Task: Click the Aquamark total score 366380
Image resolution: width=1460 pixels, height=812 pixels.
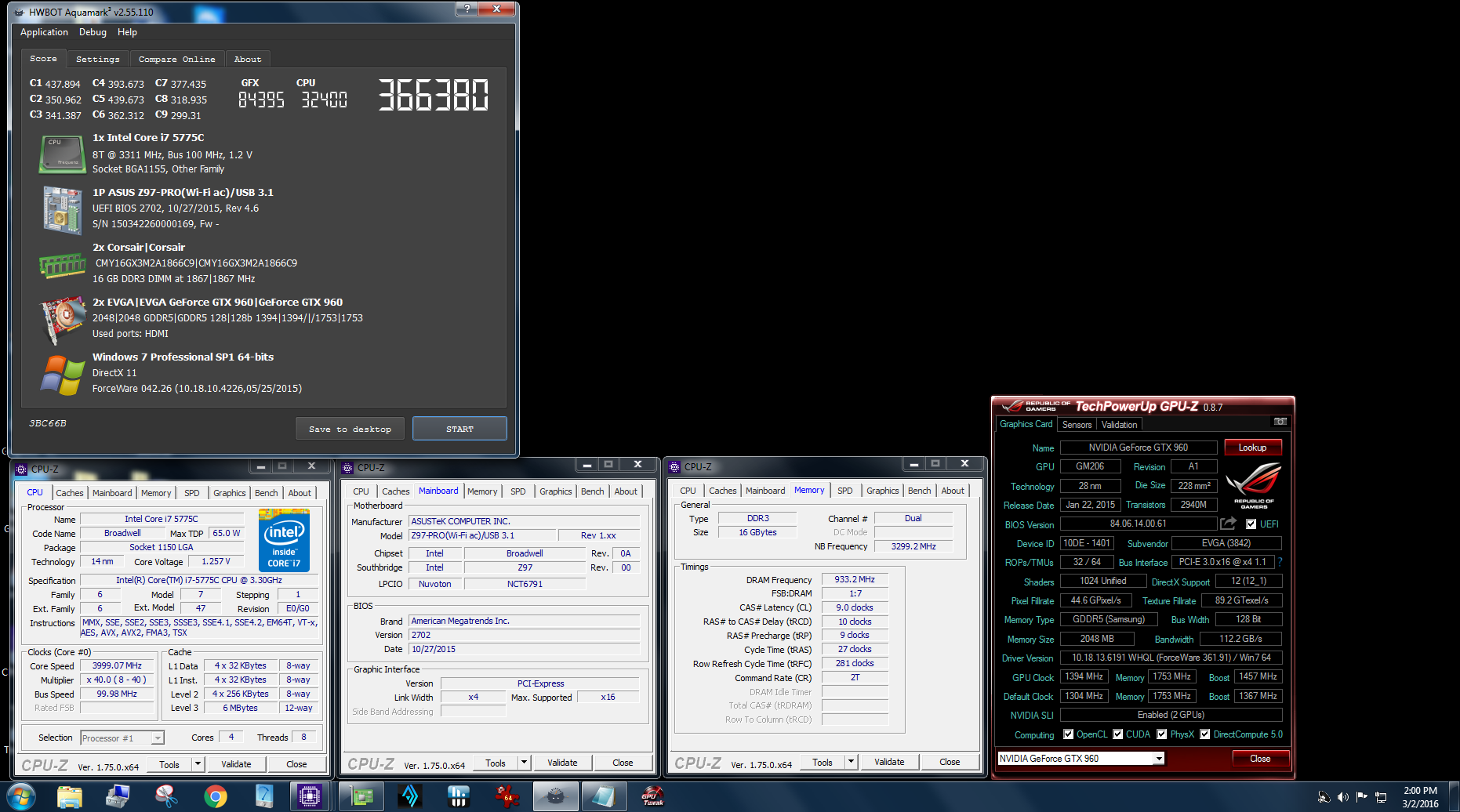Action: tap(433, 95)
